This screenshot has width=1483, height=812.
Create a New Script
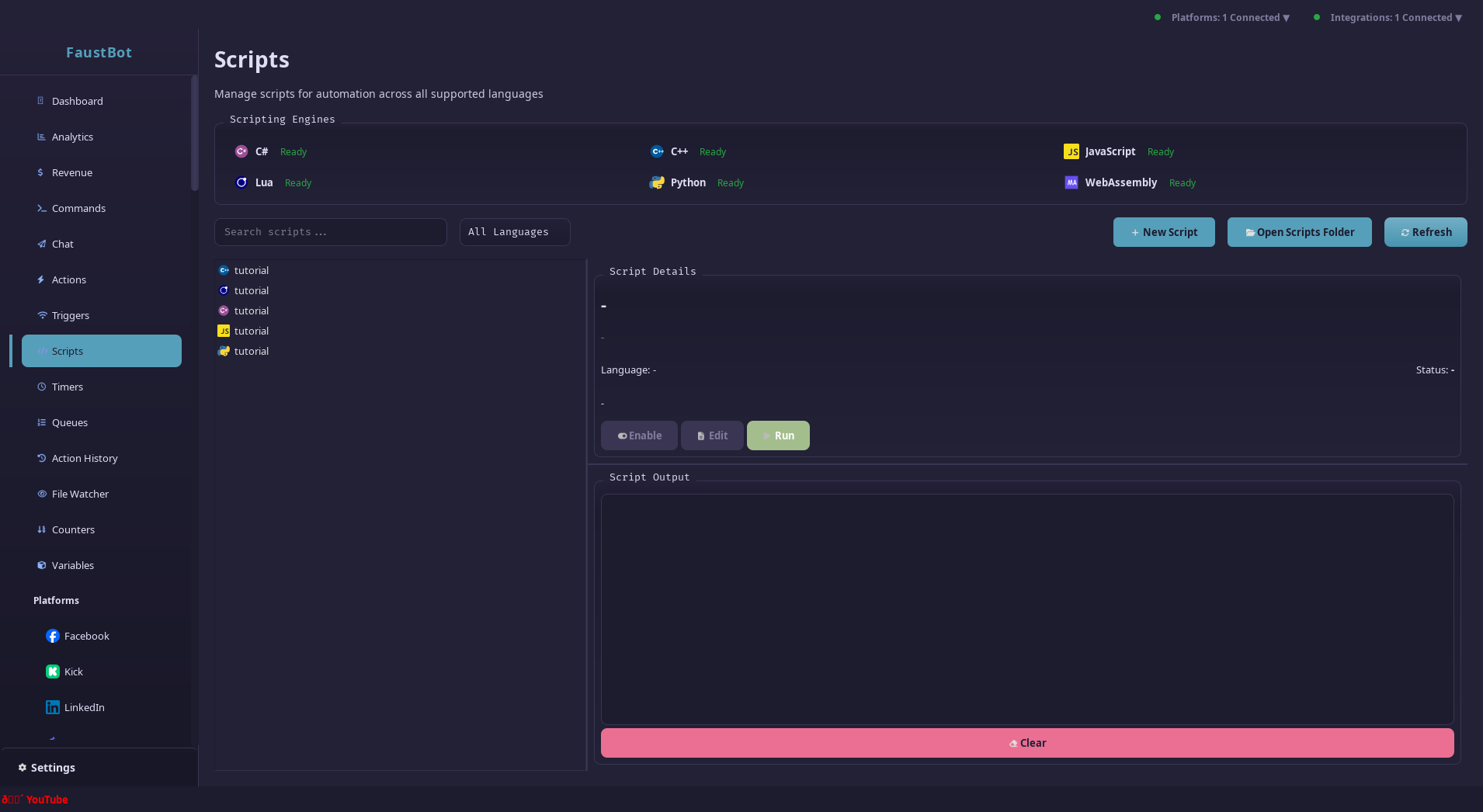pos(1163,231)
